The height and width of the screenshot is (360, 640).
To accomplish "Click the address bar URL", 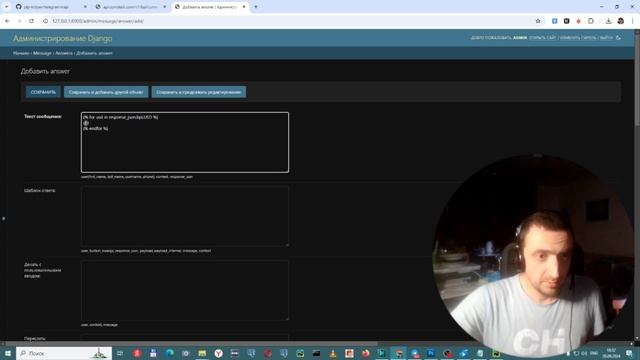I will [x=98, y=21].
